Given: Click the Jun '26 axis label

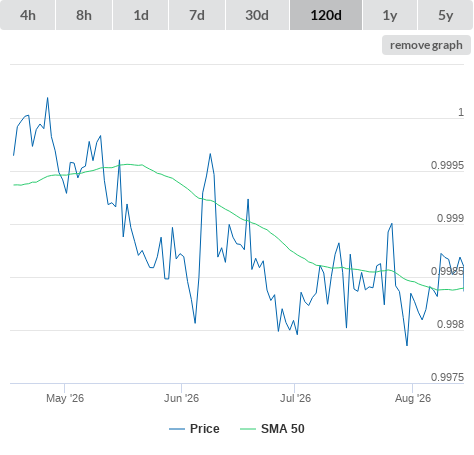Looking at the screenshot, I should pyautogui.click(x=181, y=398).
